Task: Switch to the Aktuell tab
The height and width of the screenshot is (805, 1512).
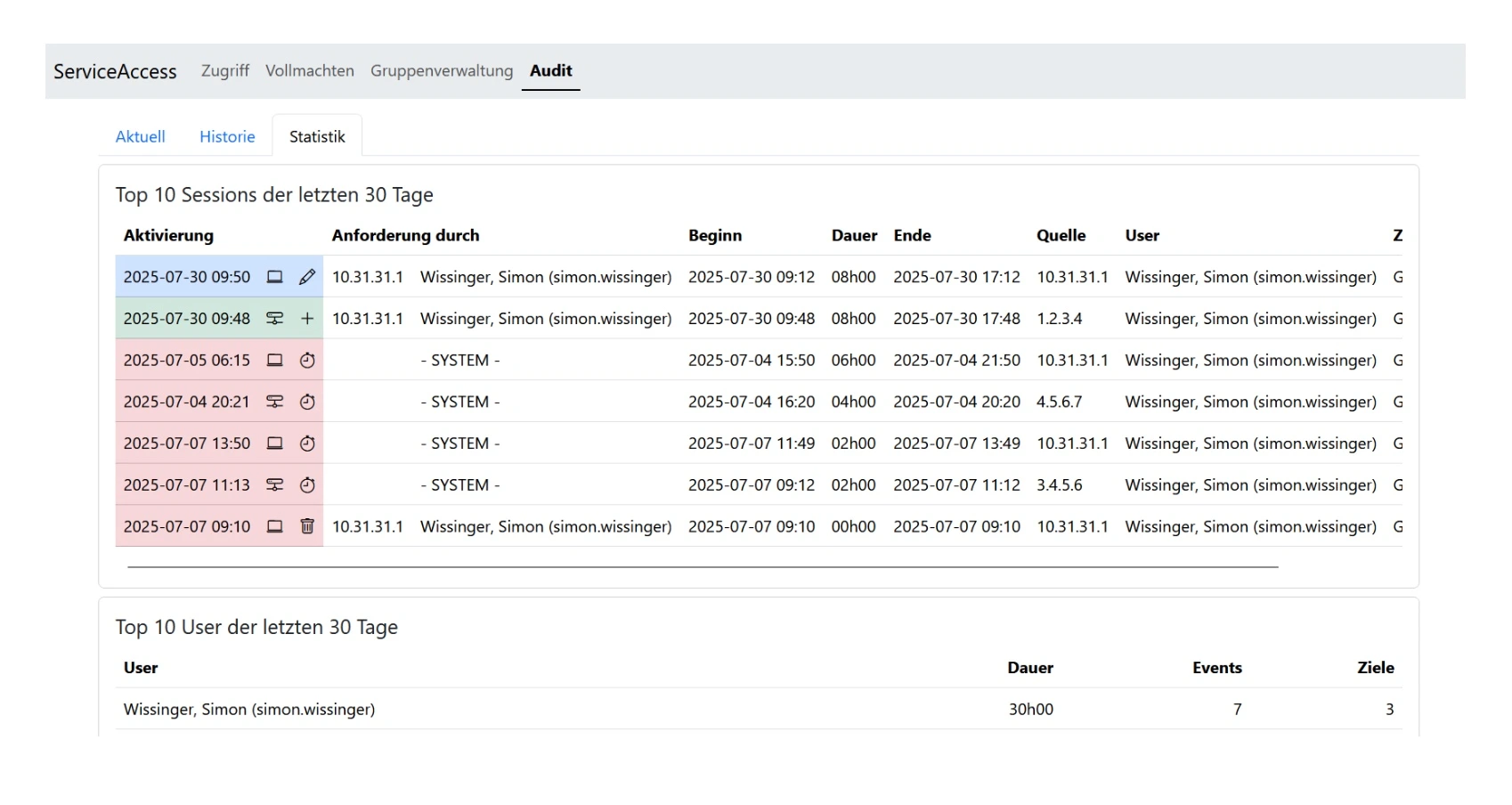Action: tap(141, 136)
